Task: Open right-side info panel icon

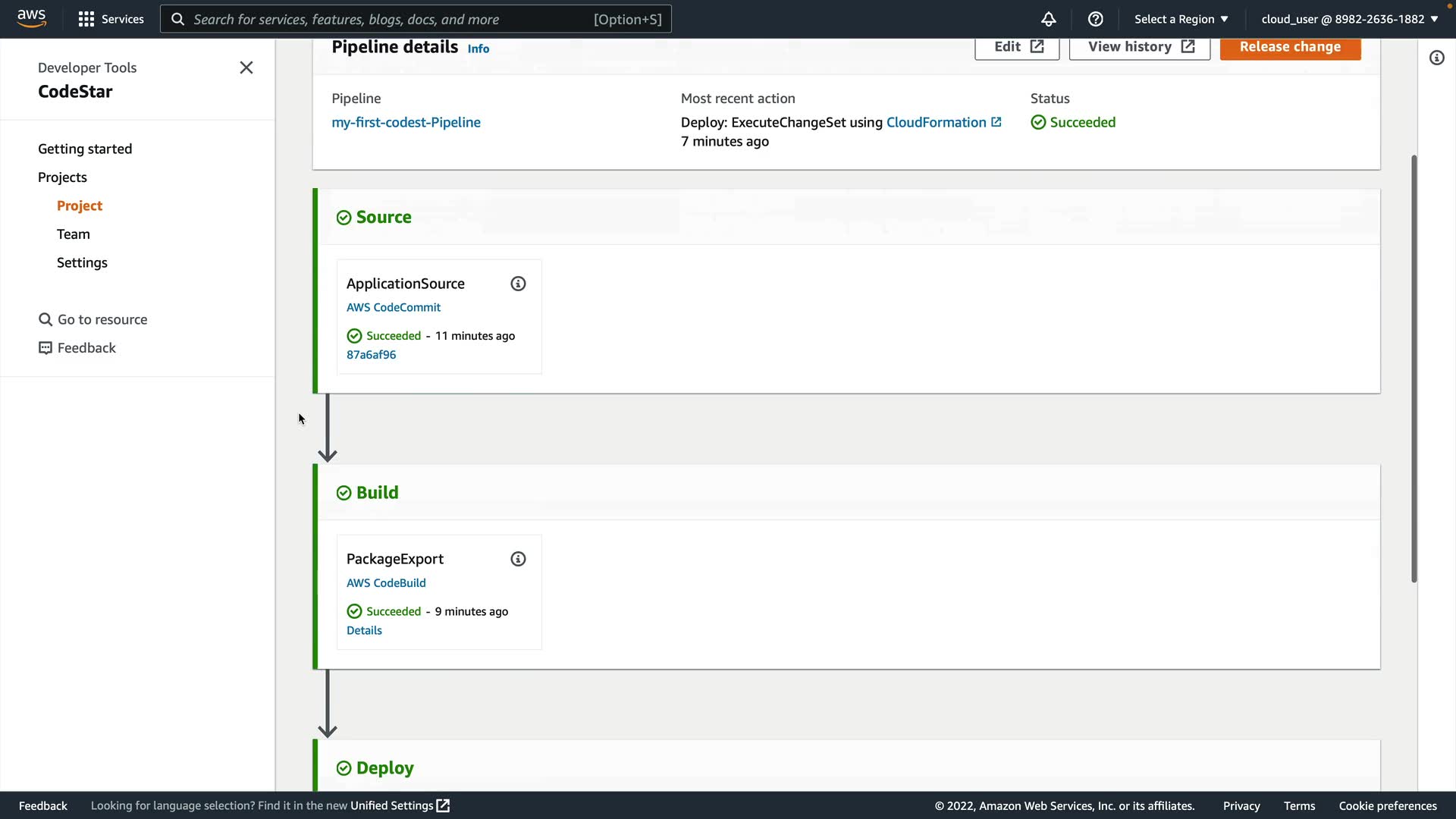Action: [1436, 58]
